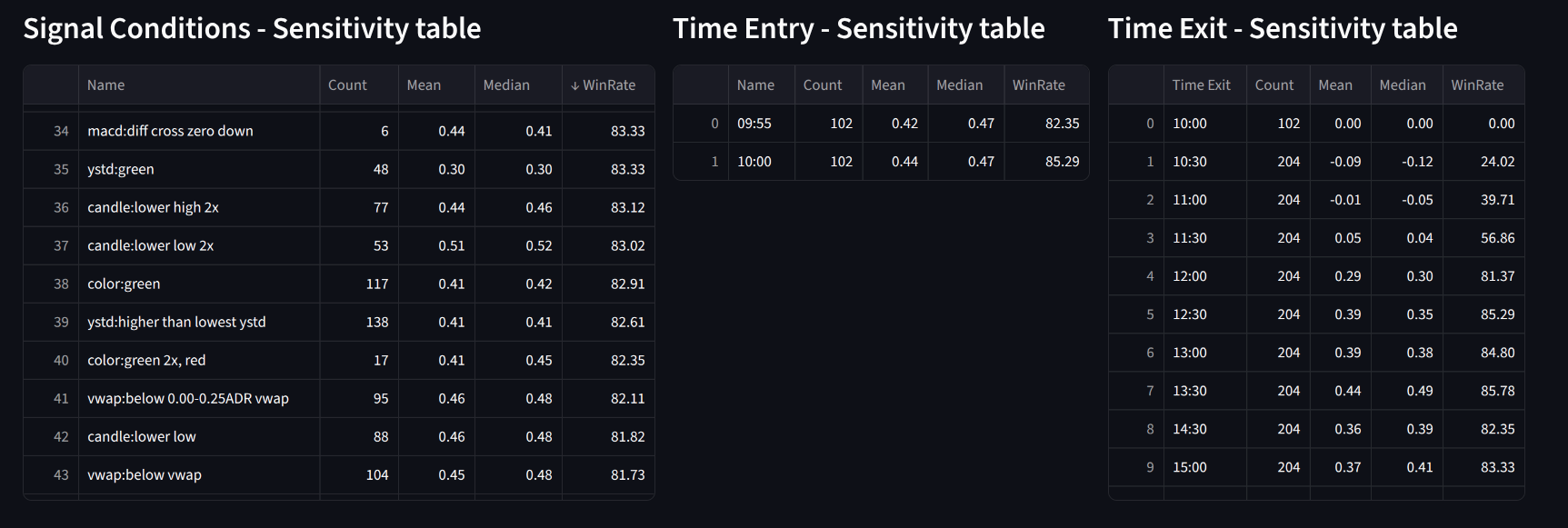Select row index 9 in Time Exit table
Image resolution: width=1568 pixels, height=528 pixels.
pyautogui.click(x=1150, y=467)
